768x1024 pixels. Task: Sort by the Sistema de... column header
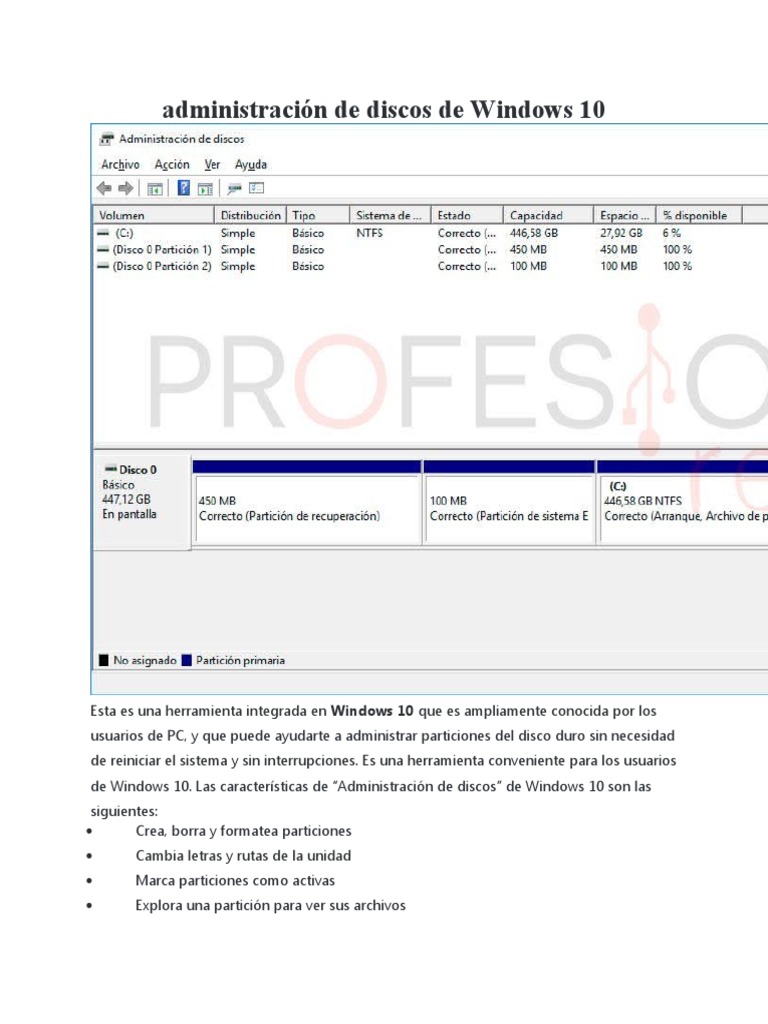[x=390, y=215]
